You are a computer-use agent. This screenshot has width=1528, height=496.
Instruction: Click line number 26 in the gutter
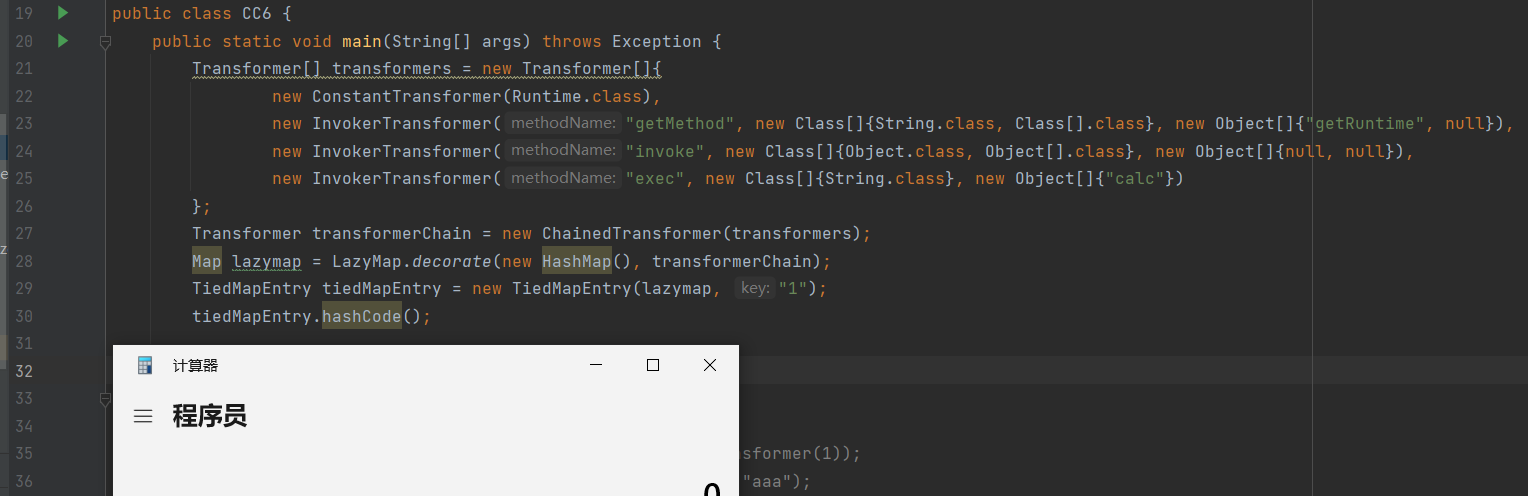point(25,207)
